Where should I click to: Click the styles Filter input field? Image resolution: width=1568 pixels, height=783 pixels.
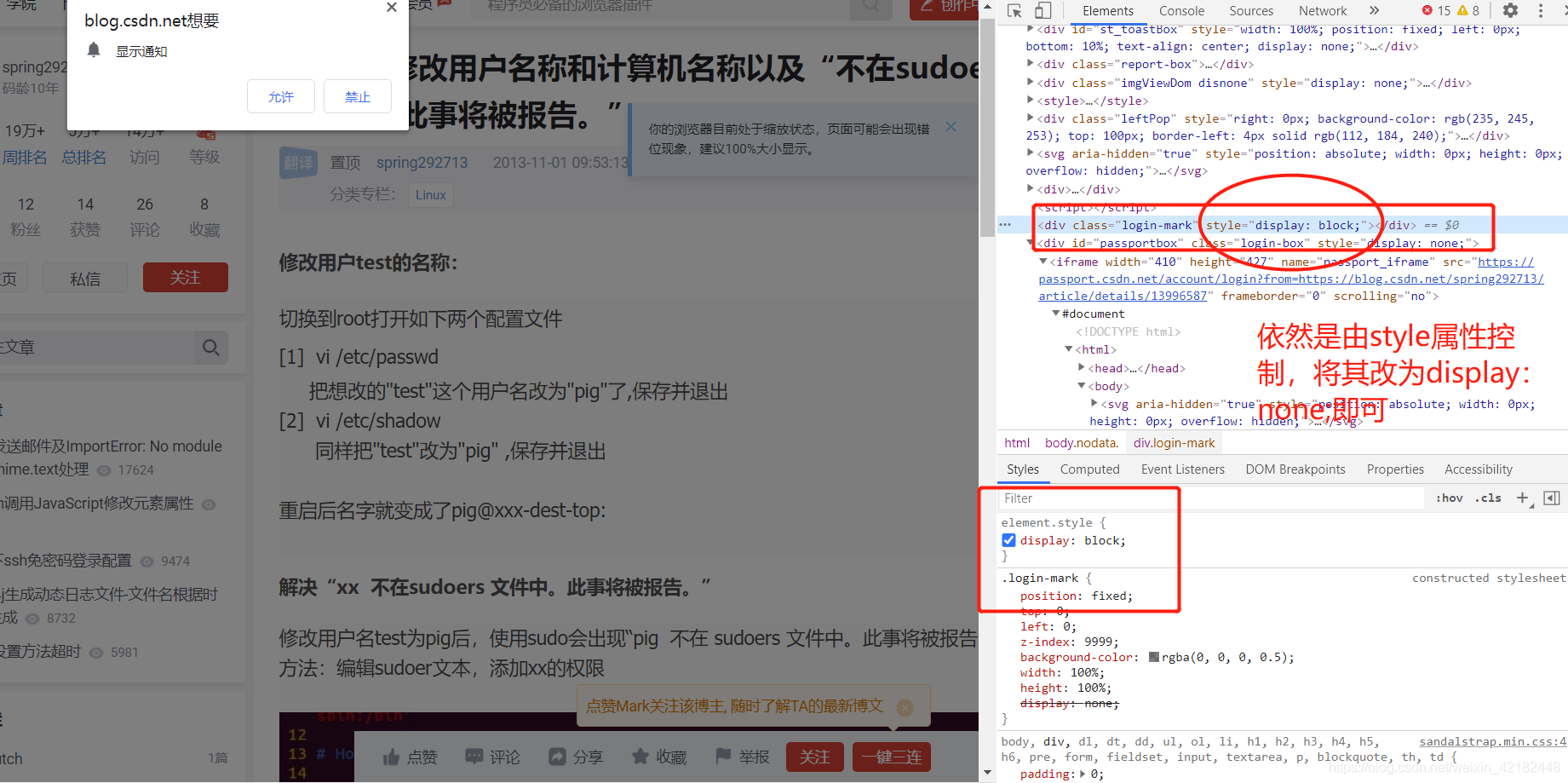[x=1210, y=498]
